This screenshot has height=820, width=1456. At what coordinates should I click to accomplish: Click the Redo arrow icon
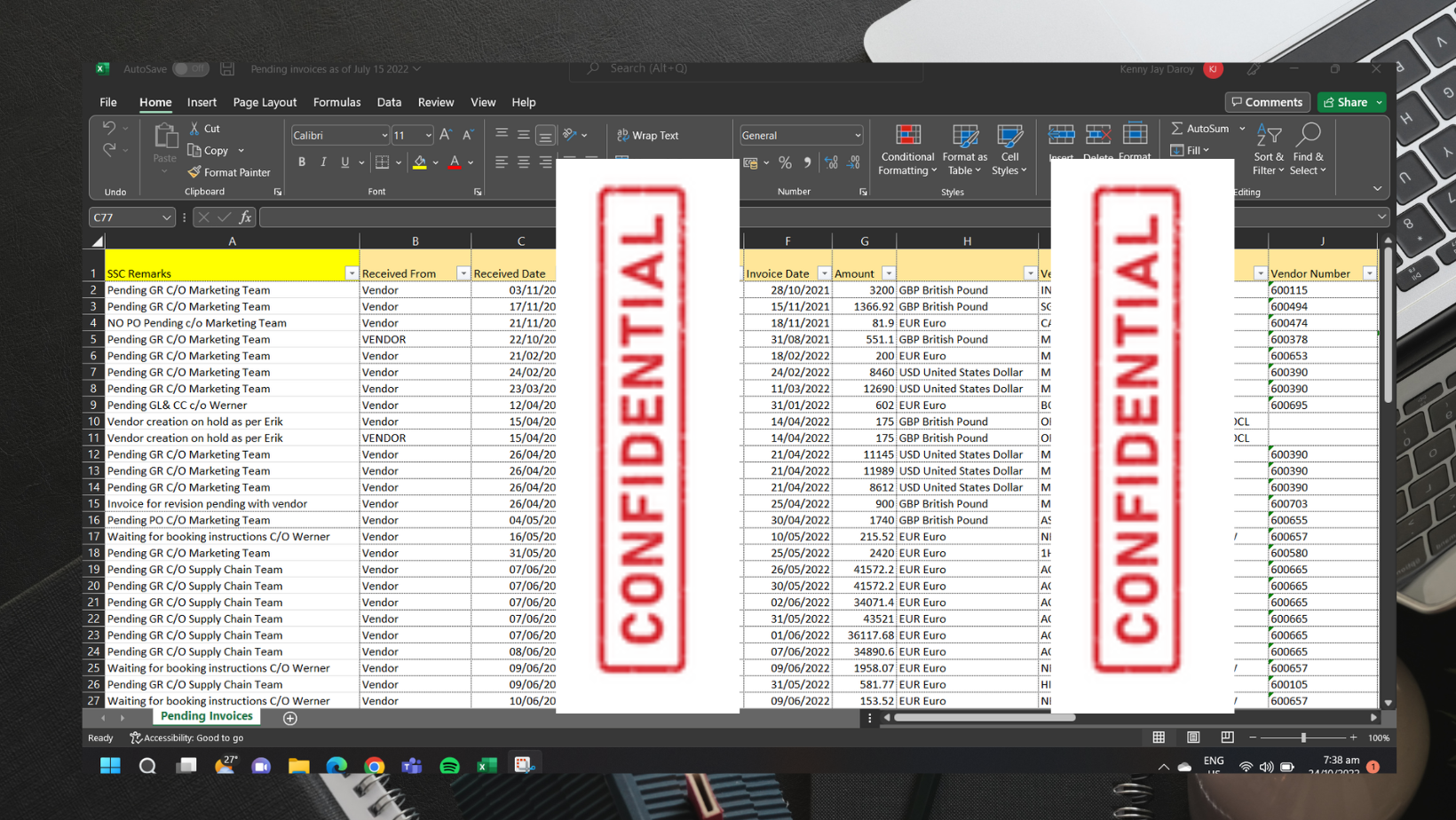(109, 150)
